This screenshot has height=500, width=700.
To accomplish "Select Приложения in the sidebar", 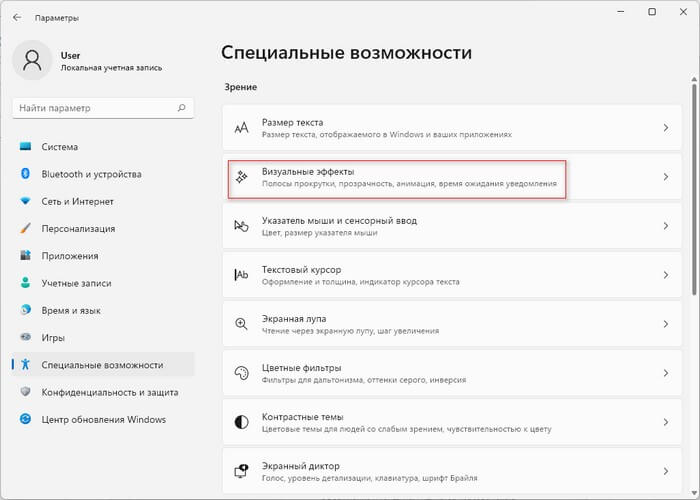I will click(x=70, y=255).
